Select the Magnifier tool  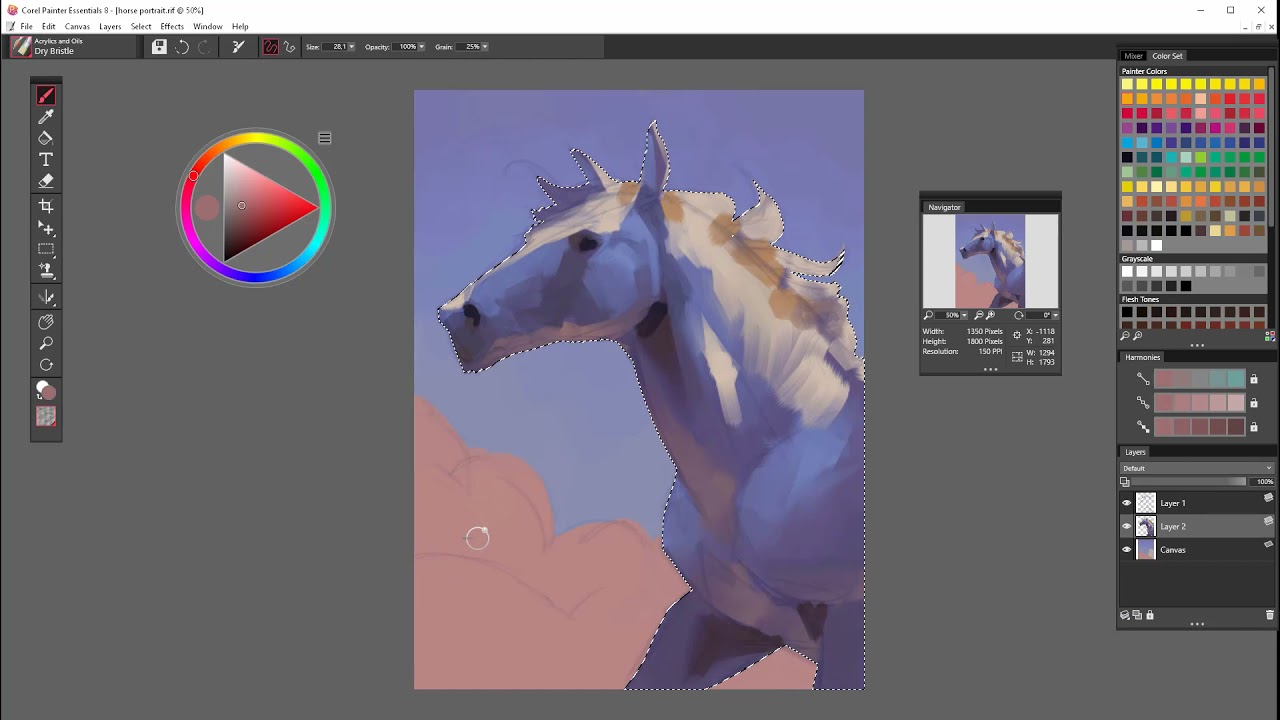46,343
